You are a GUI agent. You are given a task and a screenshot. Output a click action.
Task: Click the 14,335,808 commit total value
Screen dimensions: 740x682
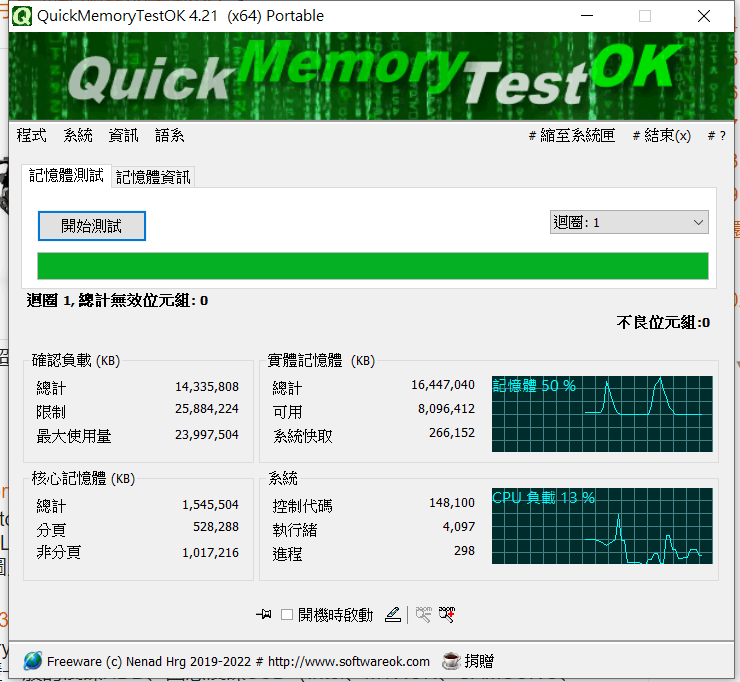point(207,387)
